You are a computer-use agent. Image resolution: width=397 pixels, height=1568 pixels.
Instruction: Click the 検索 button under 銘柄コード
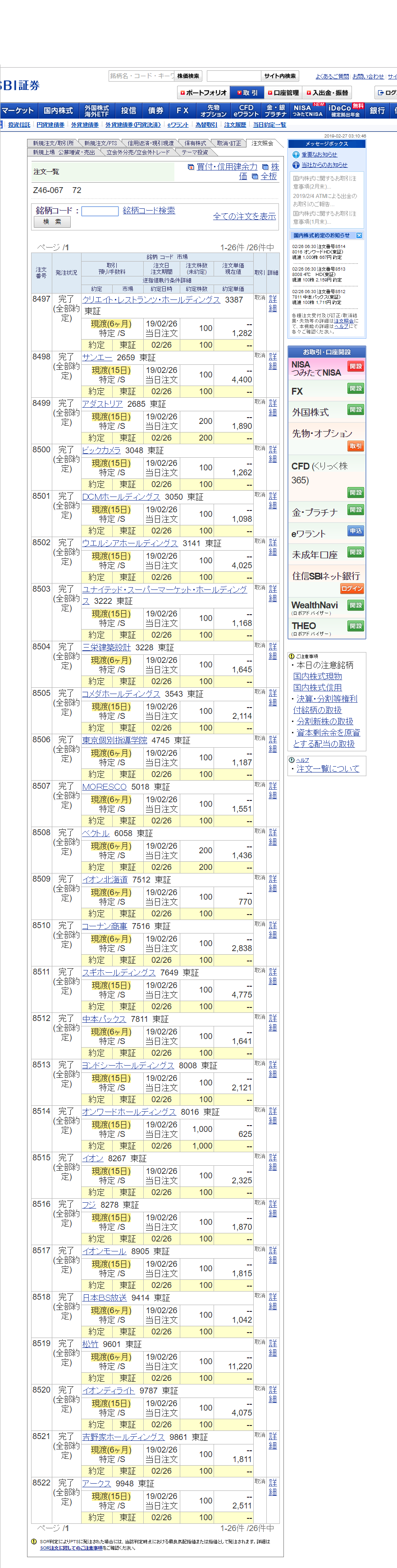click(x=52, y=222)
